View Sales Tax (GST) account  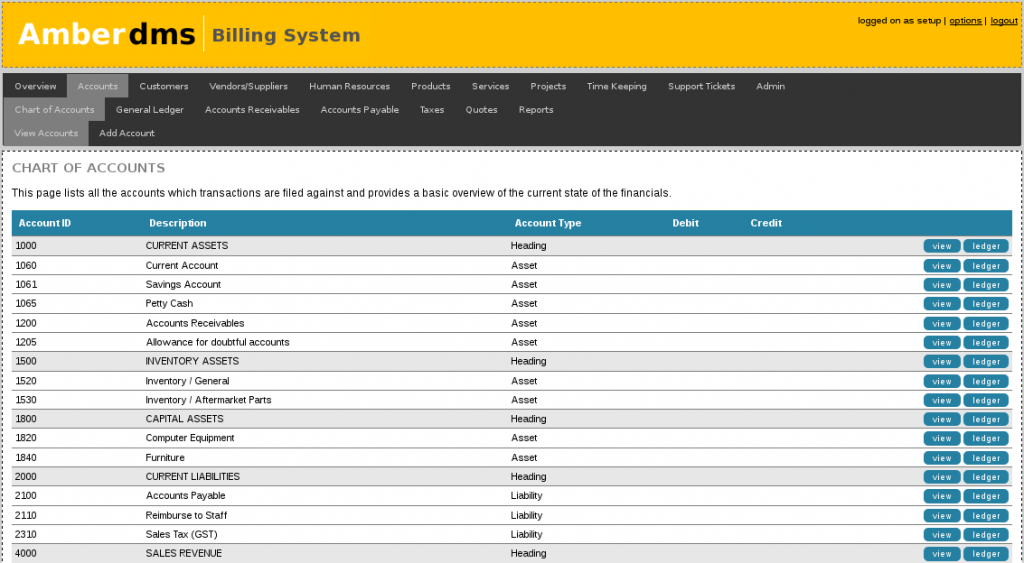click(x=942, y=534)
